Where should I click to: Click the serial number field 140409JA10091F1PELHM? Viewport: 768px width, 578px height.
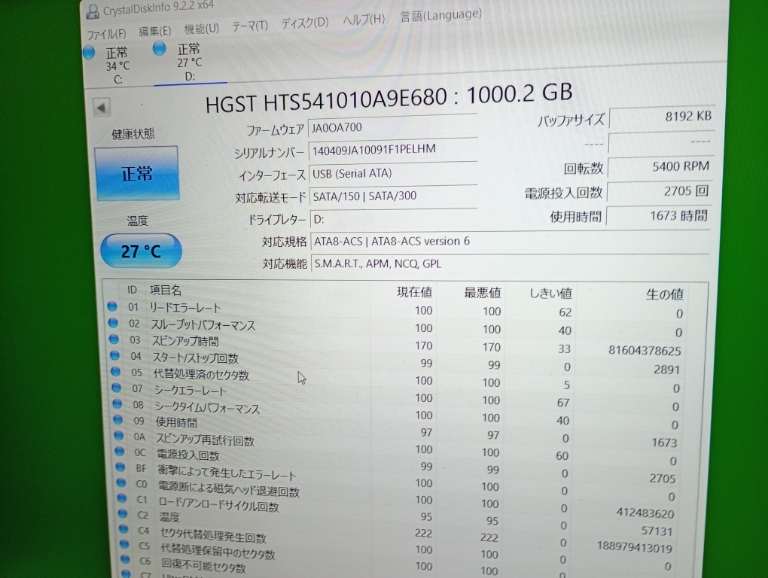(x=392, y=150)
